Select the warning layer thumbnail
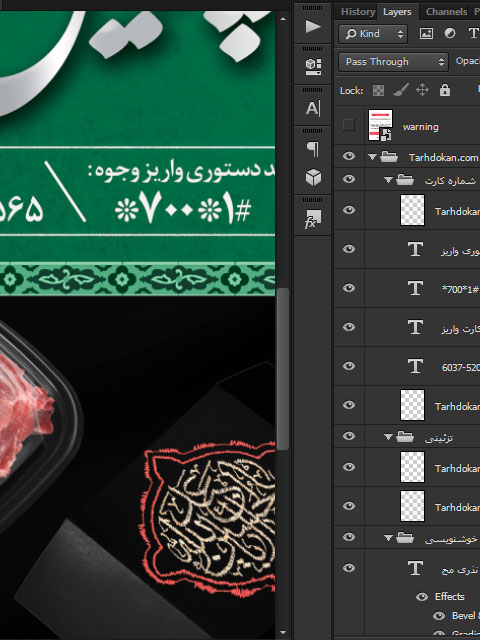 (x=380, y=125)
